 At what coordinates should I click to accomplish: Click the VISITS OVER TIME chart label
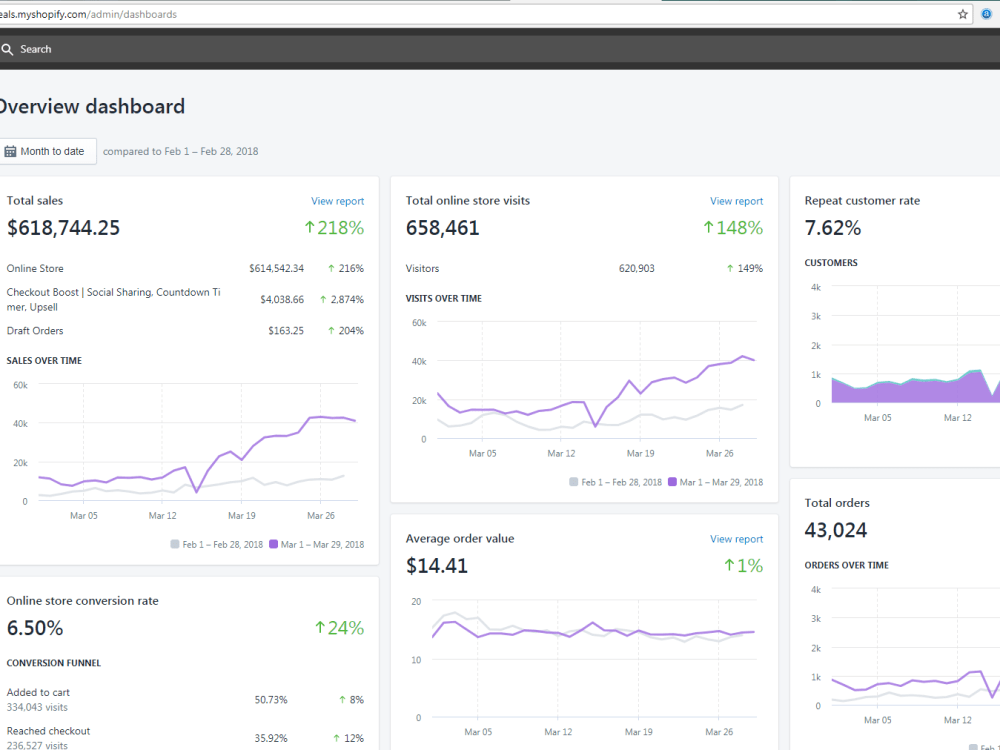444,298
